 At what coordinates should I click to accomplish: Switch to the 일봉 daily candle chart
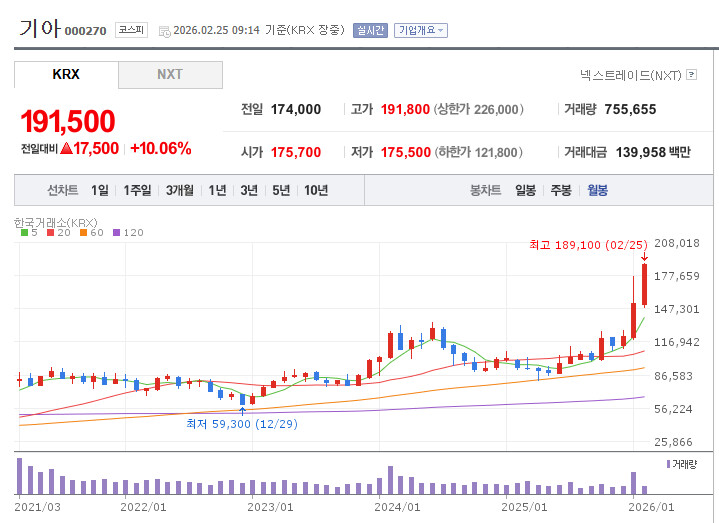525,190
